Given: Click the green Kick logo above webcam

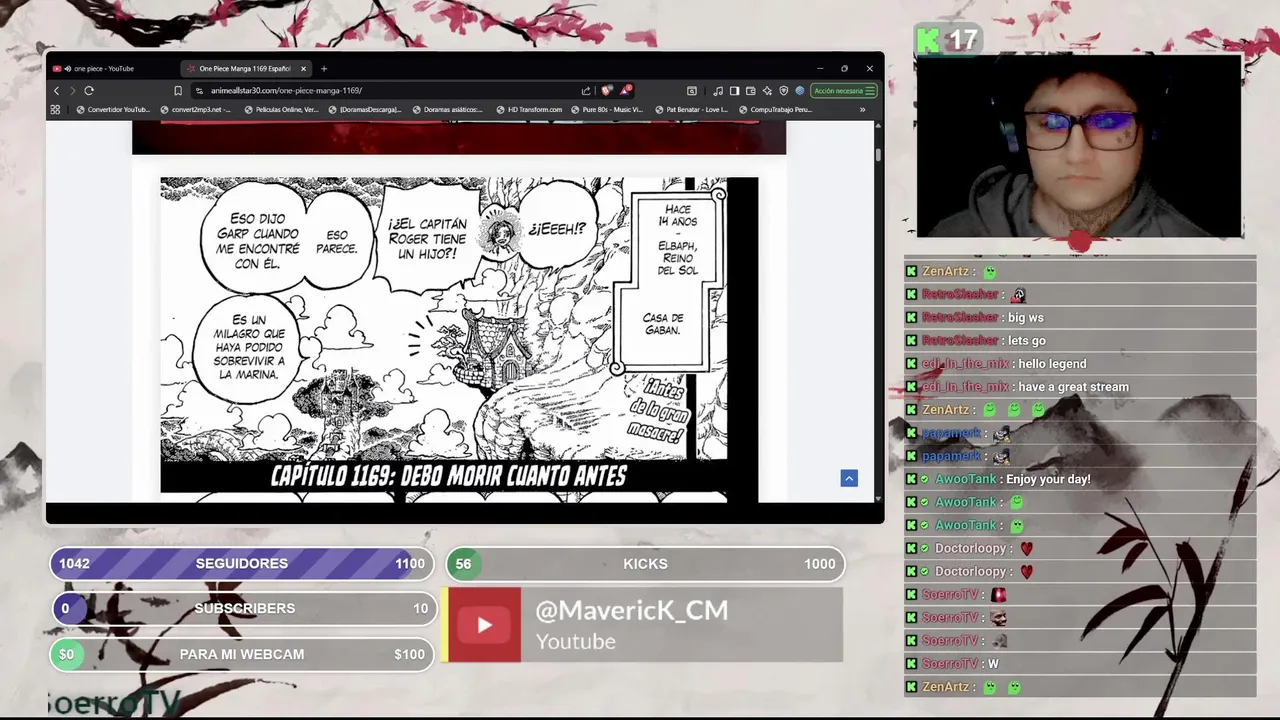Looking at the screenshot, I should 929,40.
